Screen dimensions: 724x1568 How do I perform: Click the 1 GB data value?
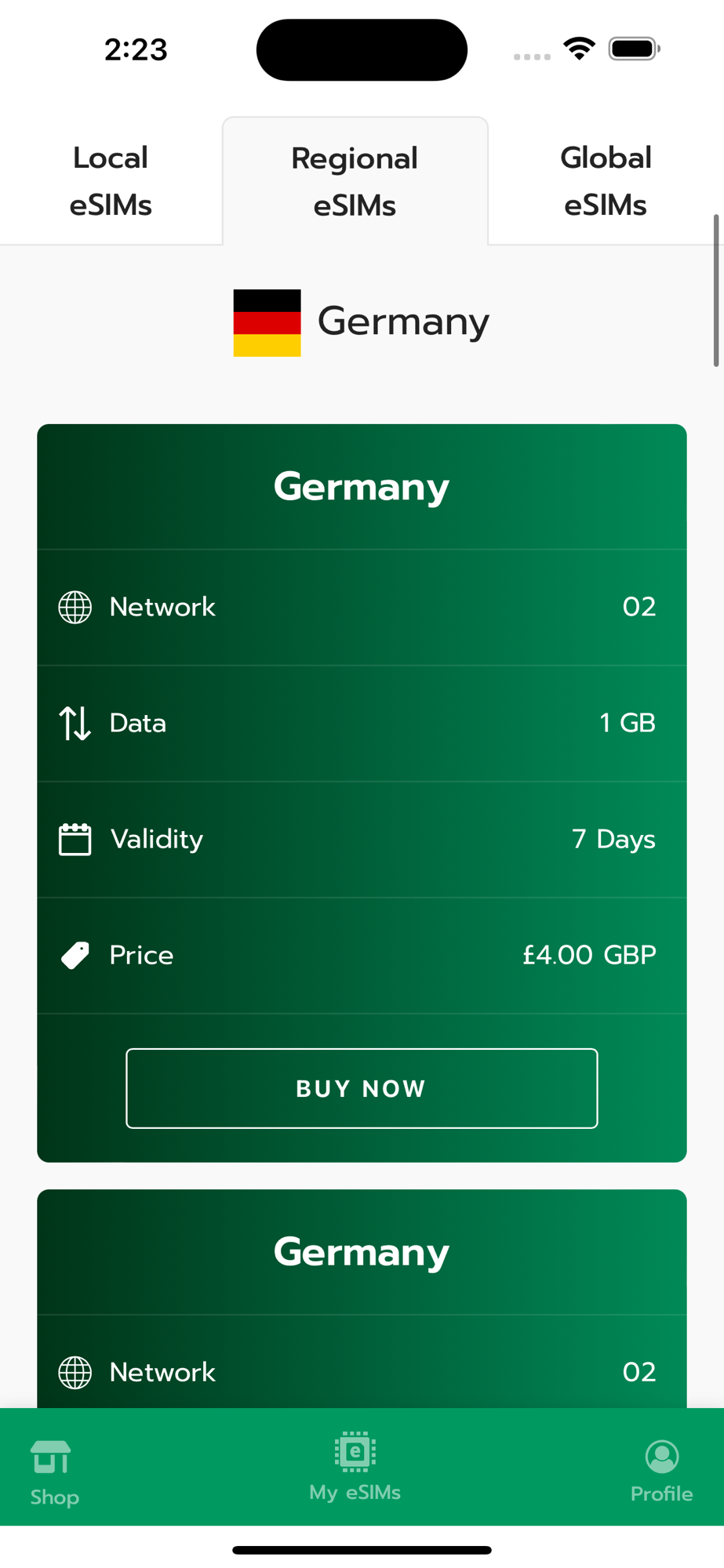(x=628, y=723)
